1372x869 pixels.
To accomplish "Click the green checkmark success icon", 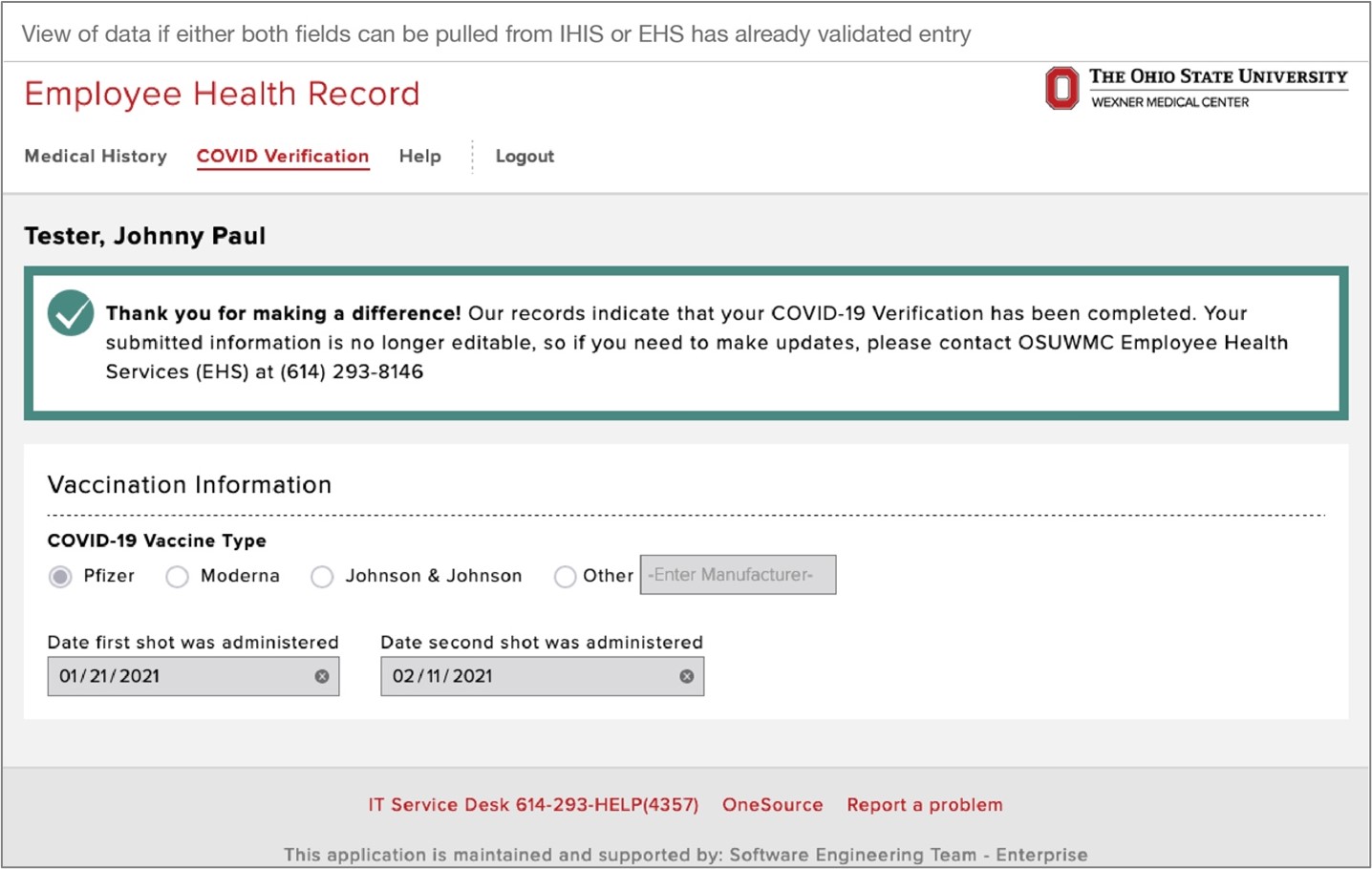I will [71, 313].
